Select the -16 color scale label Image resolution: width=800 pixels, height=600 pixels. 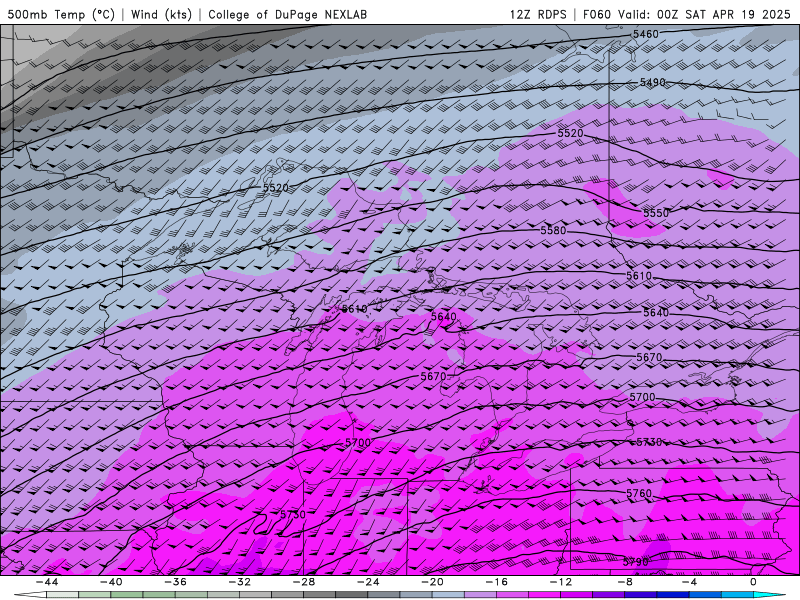[496, 582]
